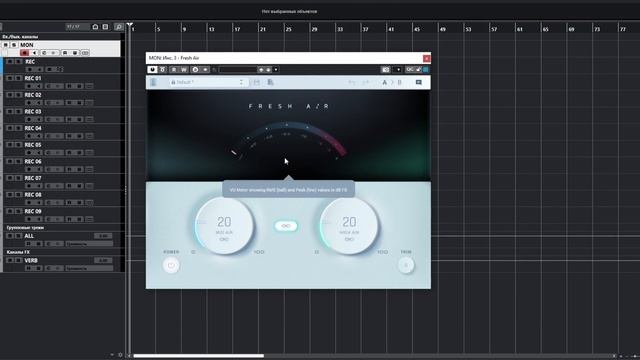Copy A to B with the arrow
Screen dimensions: 640x360
pyautogui.click(x=392, y=82)
